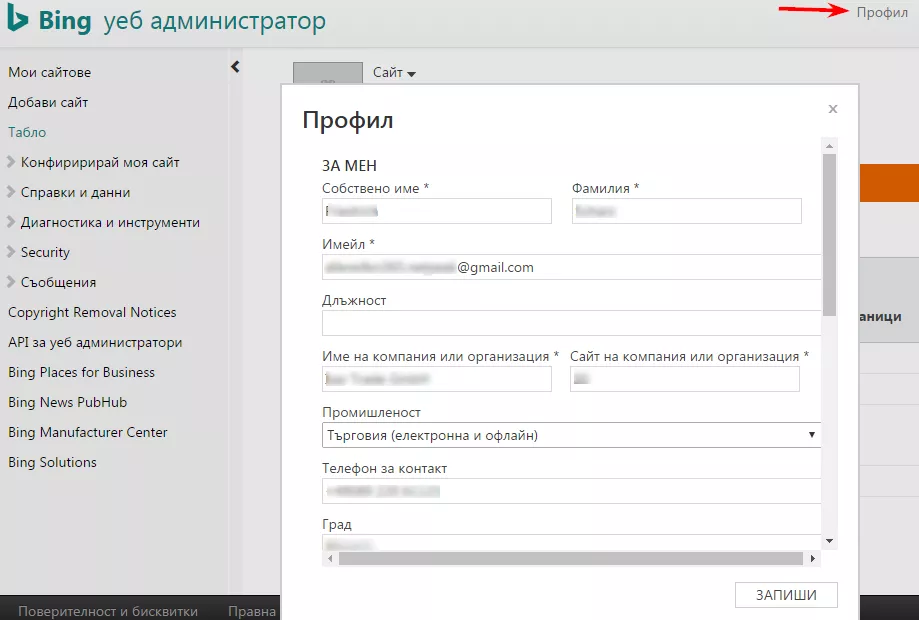Click the ЗАПИШИ button
Image resolution: width=919 pixels, height=620 pixels.
tap(786, 595)
